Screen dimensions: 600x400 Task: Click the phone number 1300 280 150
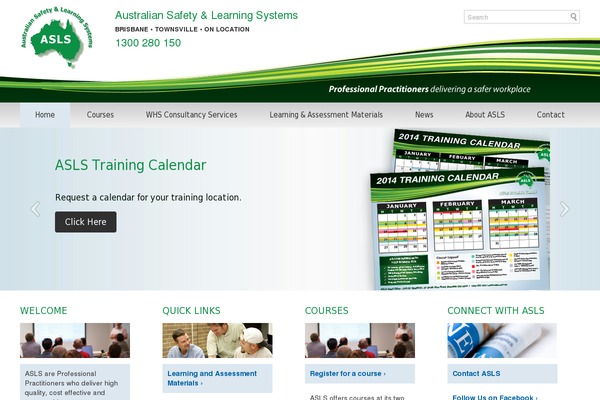[148, 43]
